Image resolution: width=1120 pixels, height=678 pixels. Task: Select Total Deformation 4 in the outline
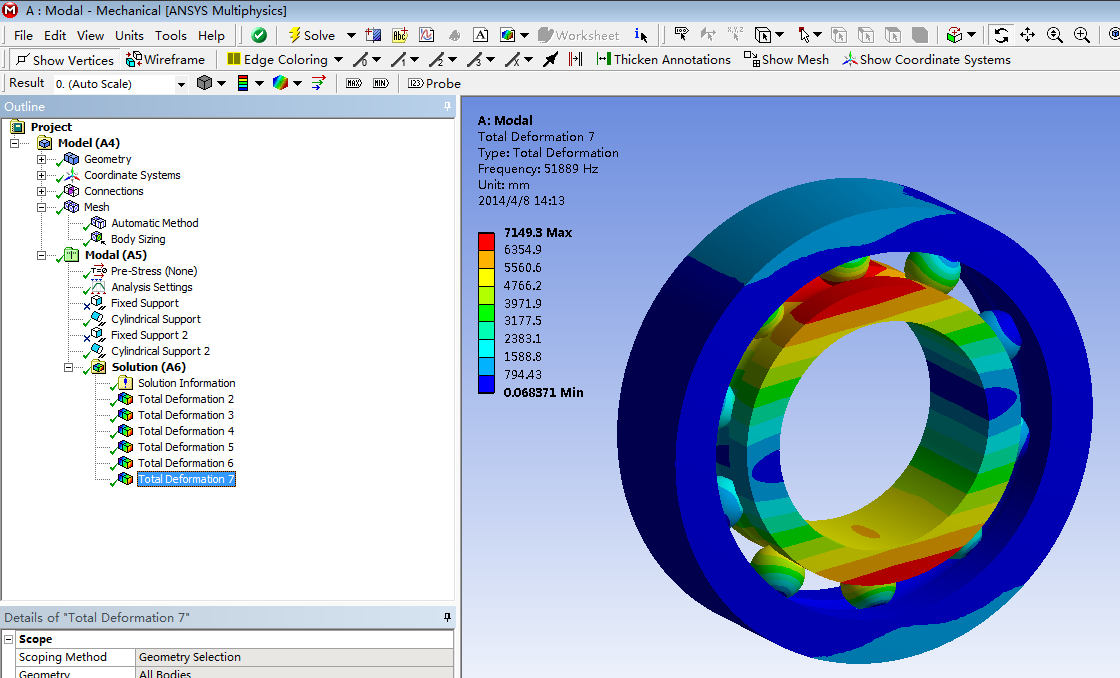pos(186,431)
